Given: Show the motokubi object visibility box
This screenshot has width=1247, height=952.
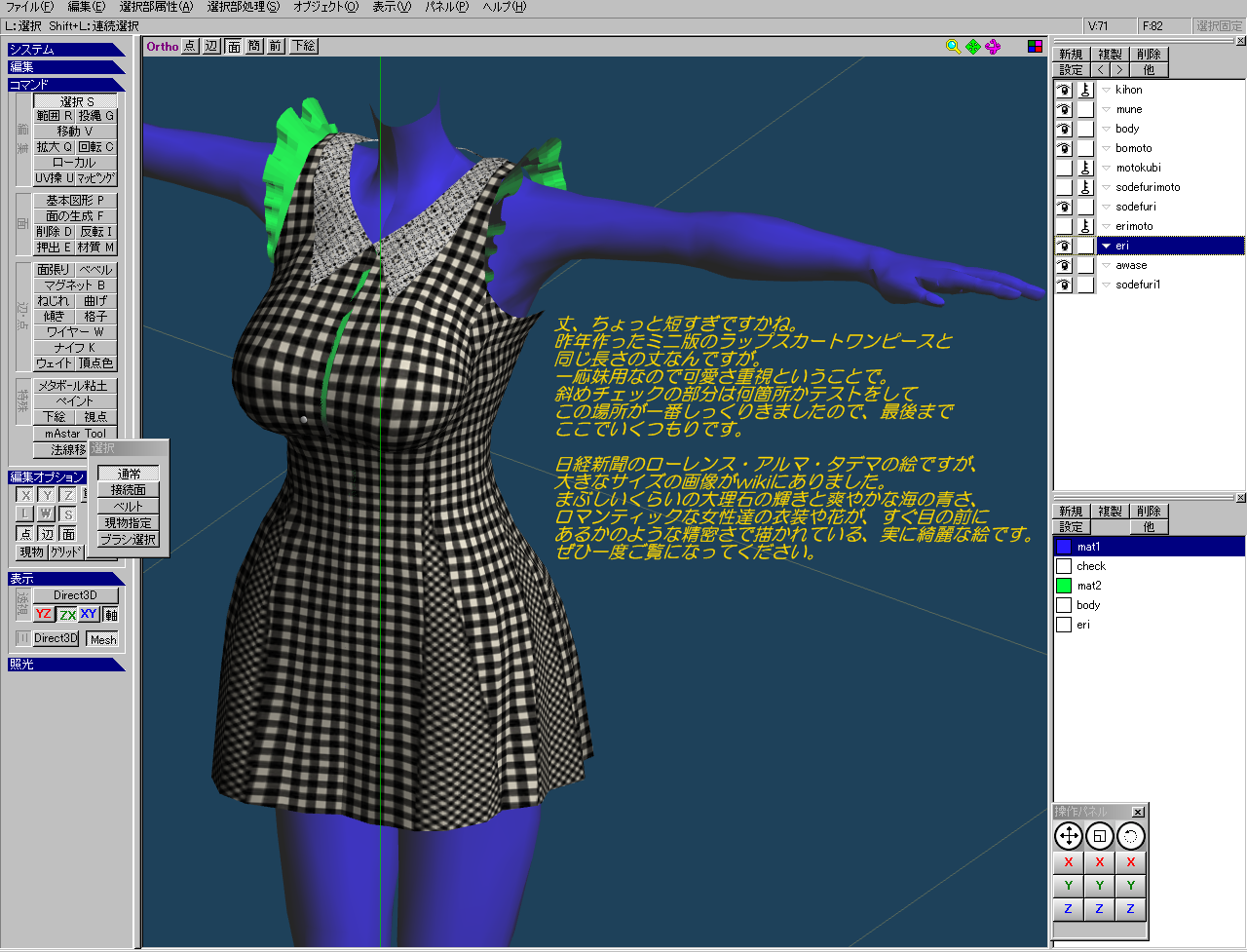Looking at the screenshot, I should point(1064,168).
